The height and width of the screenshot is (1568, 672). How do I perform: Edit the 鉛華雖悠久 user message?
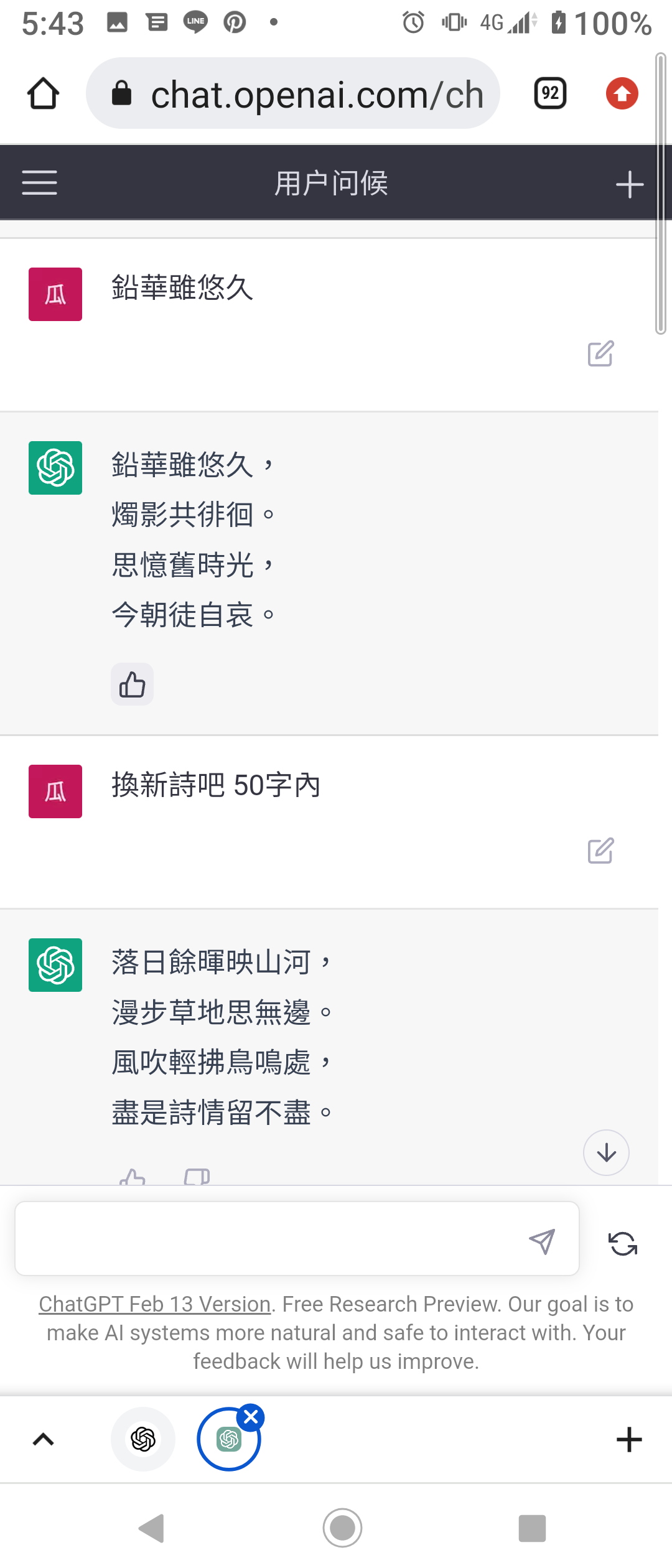pyautogui.click(x=600, y=353)
